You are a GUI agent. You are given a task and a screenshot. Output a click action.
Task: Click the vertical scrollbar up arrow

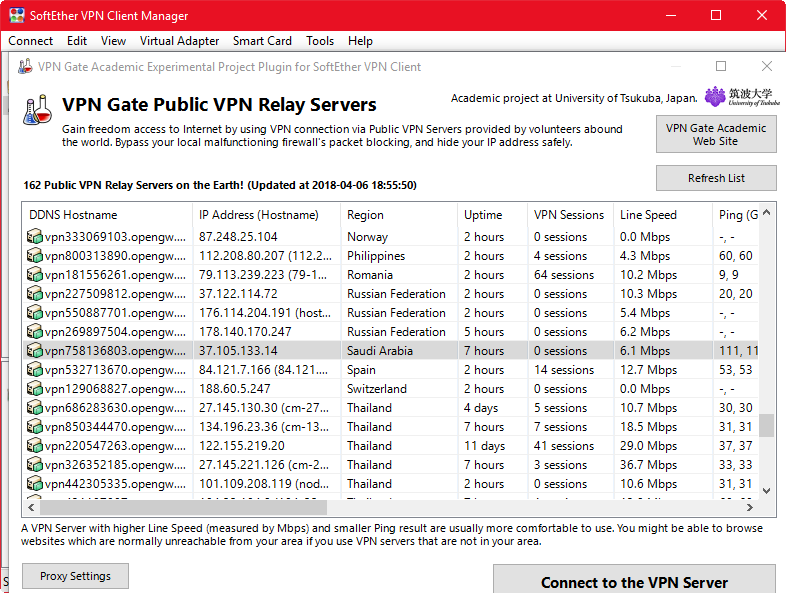click(766, 213)
